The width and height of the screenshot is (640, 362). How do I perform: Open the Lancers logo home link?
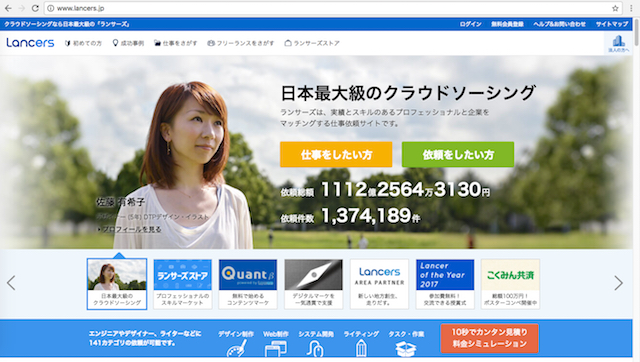coord(30,42)
